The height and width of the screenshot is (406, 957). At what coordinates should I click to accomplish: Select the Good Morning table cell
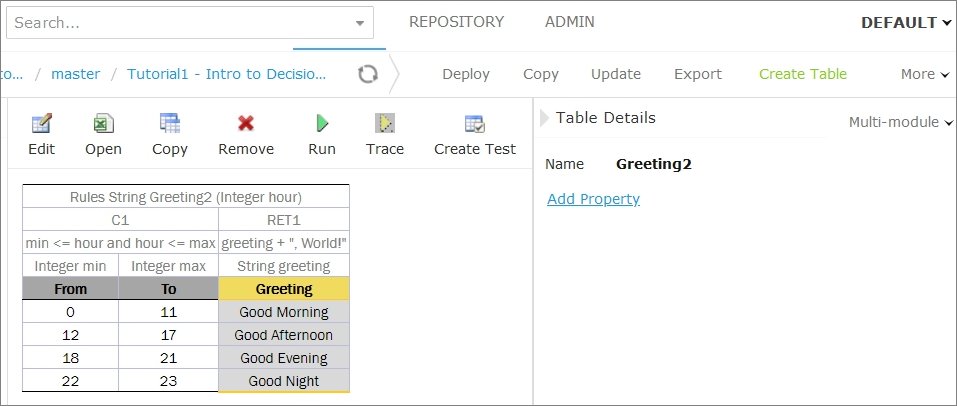coord(284,312)
